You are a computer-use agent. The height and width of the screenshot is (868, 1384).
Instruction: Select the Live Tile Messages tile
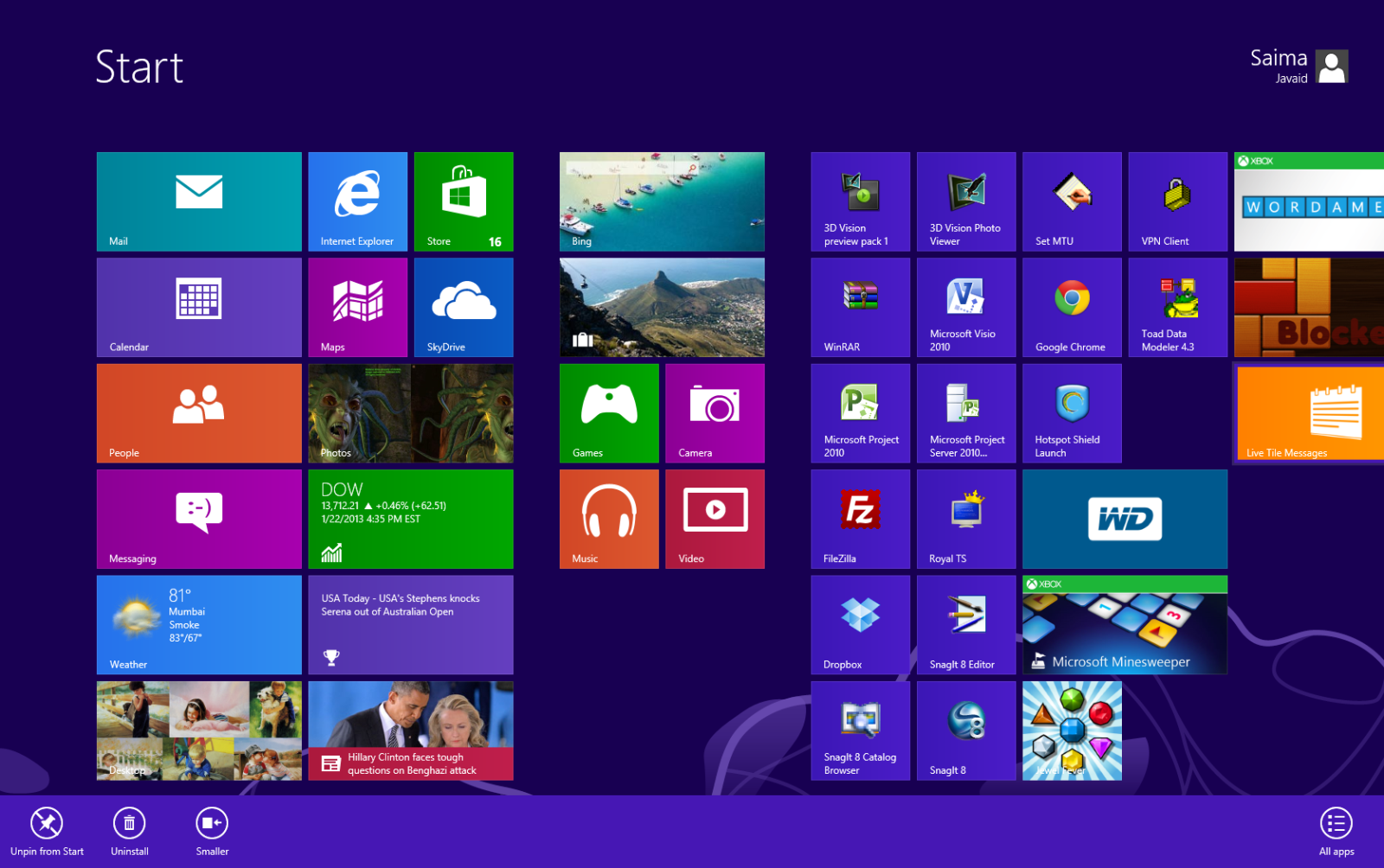(x=1310, y=413)
